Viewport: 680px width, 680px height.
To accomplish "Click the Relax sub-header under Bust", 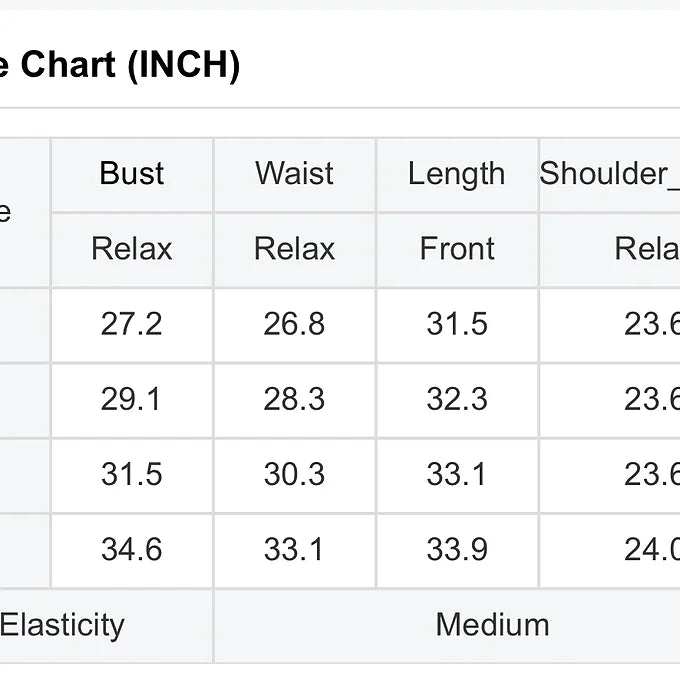I will point(132,249).
